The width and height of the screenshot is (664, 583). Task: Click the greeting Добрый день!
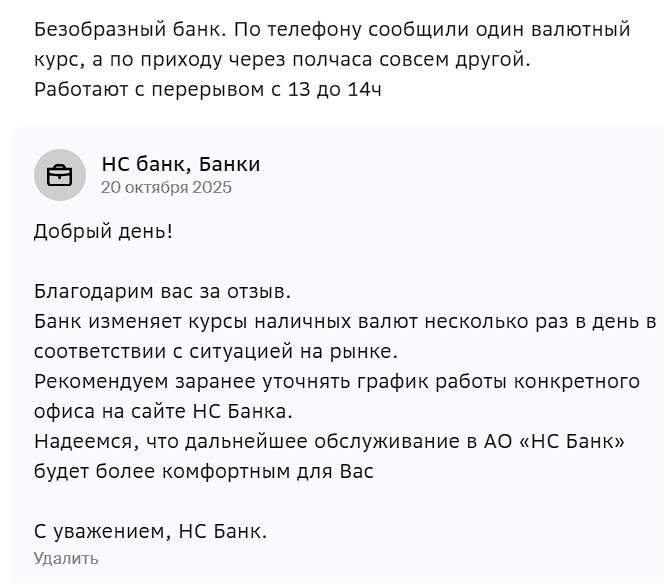(x=103, y=232)
